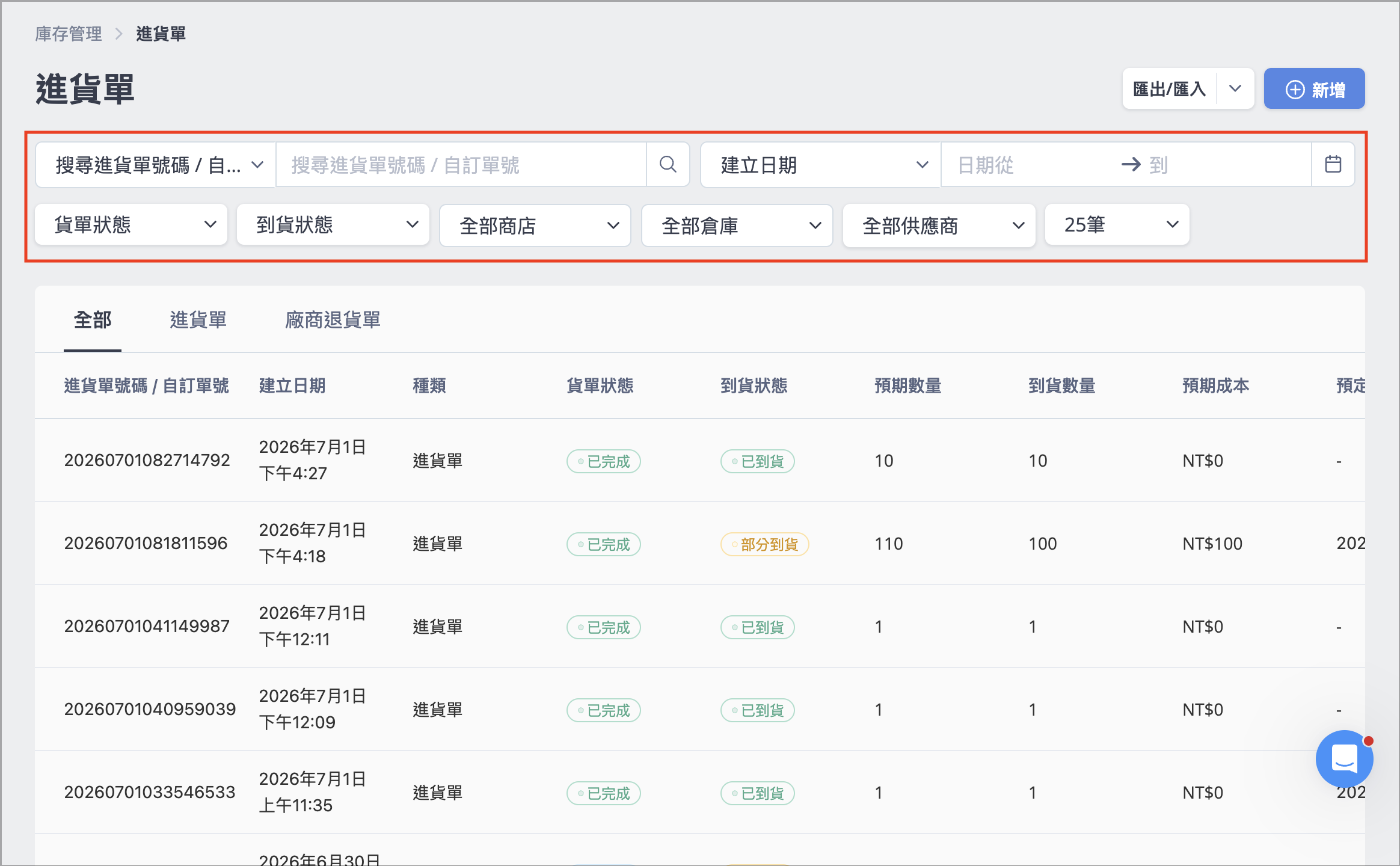Open the search type dropdown 搜尋進貨單號碼
Screen dimensions: 1400x866
156,164
